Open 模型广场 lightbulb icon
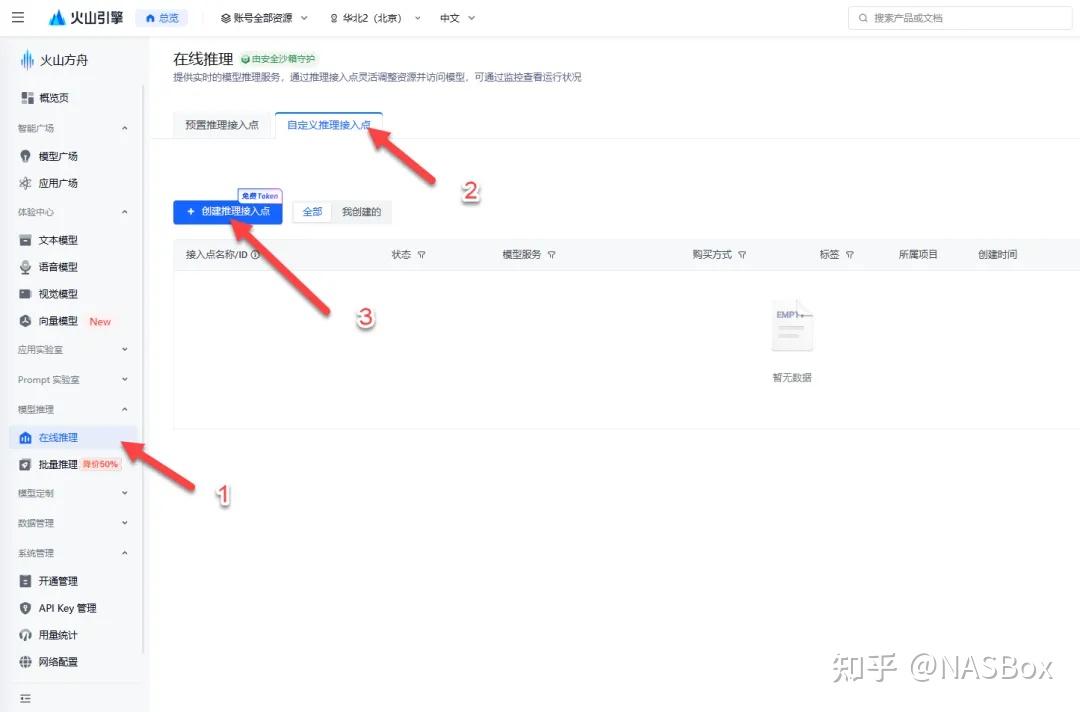This screenshot has height=712, width=1080. click(x=25, y=156)
